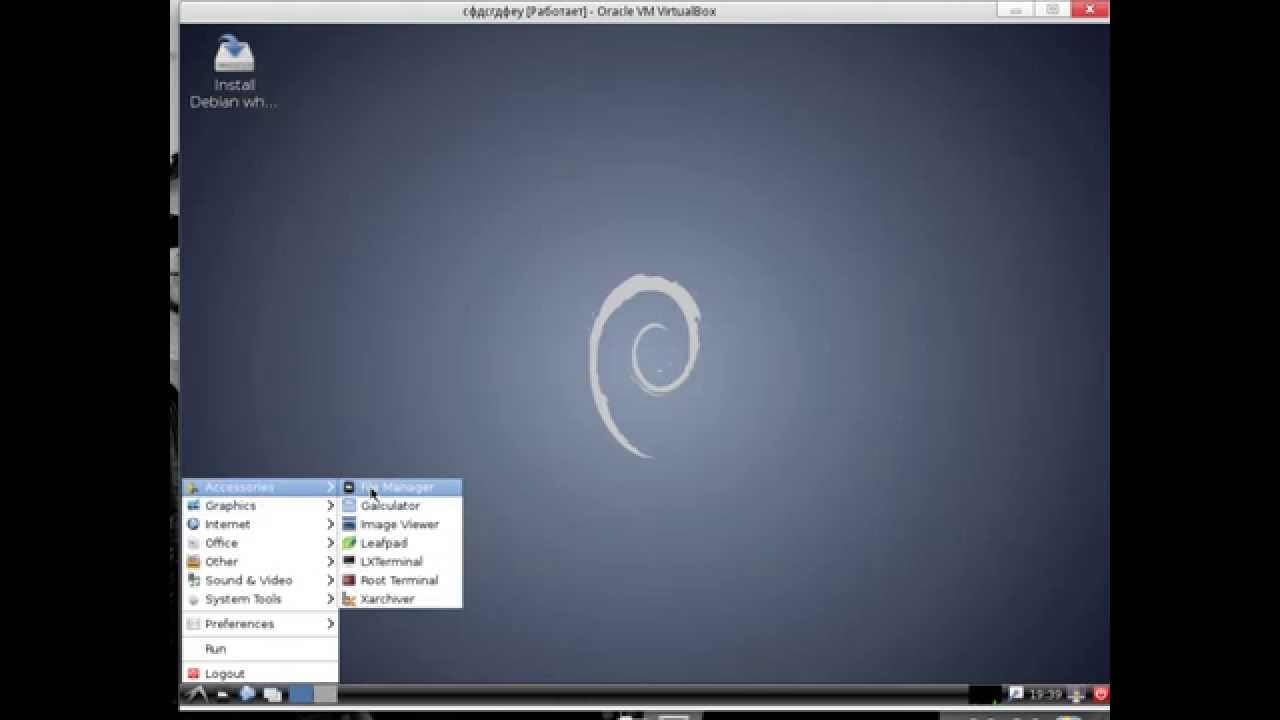Click the tray icon left of the clock
The image size is (1280, 720).
1016,693
